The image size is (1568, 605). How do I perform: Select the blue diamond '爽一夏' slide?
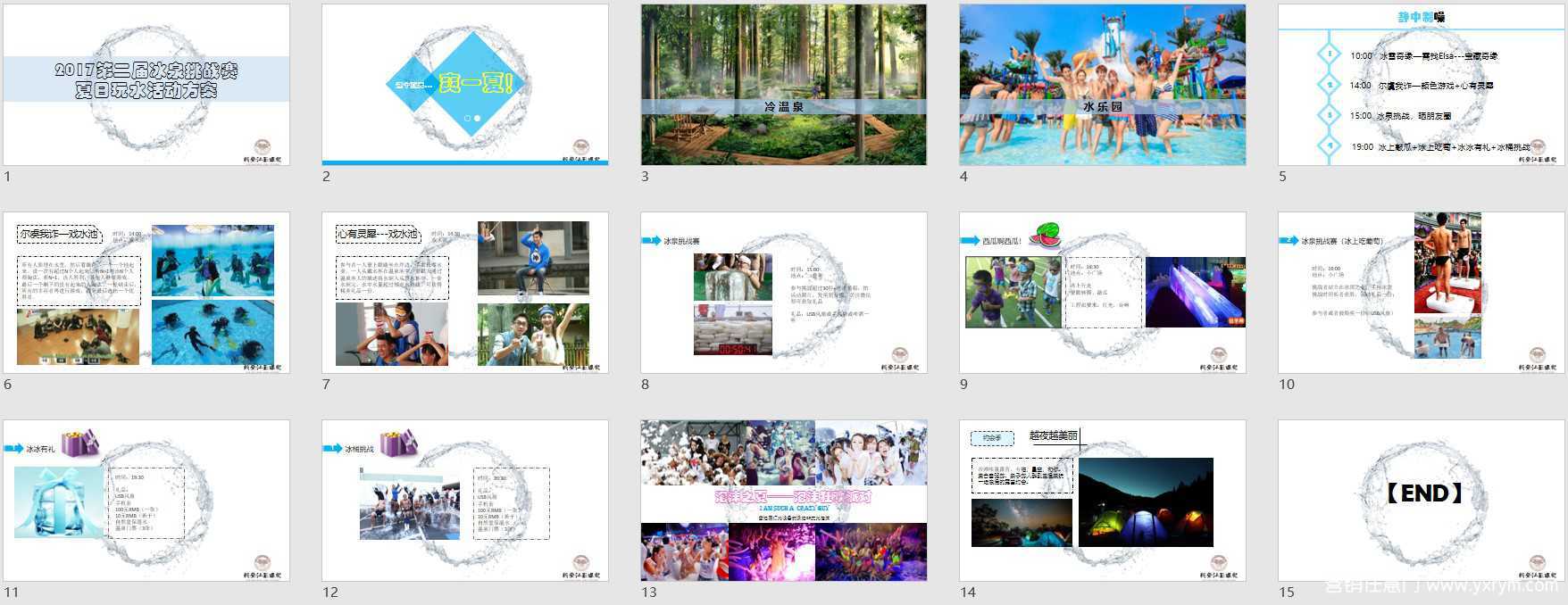(x=465, y=85)
